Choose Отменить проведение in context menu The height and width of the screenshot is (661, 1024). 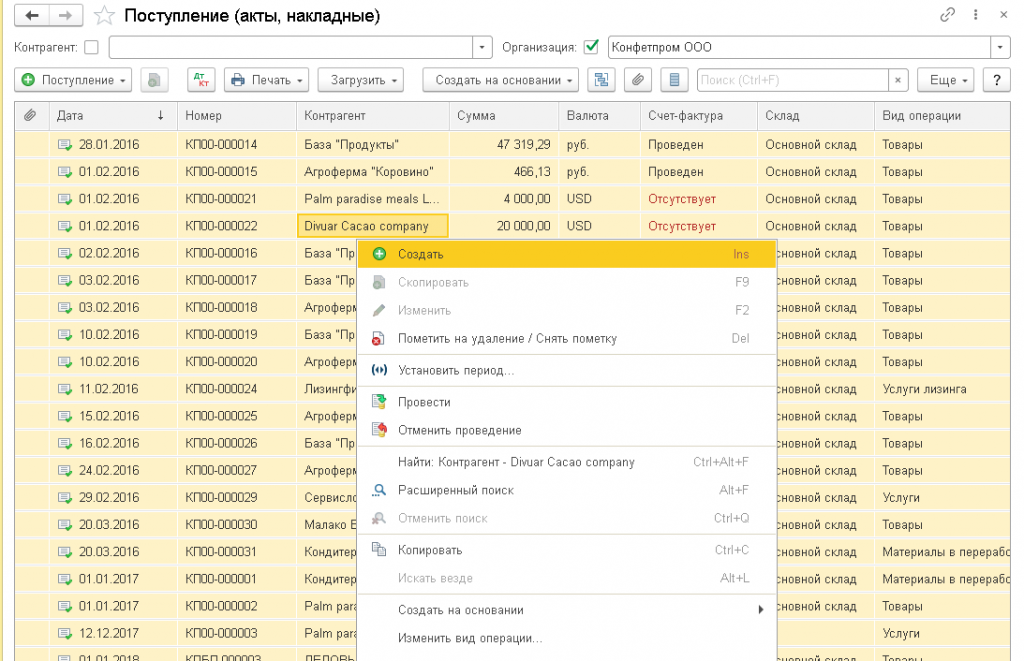click(x=567, y=430)
